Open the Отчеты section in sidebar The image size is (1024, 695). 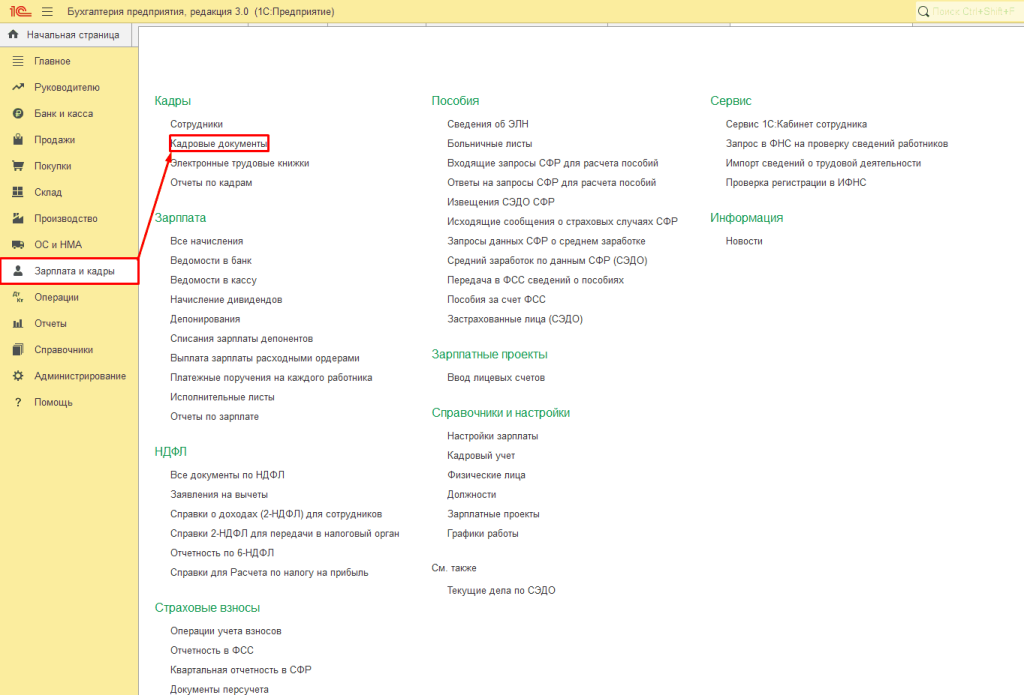pyautogui.click(x=50, y=323)
